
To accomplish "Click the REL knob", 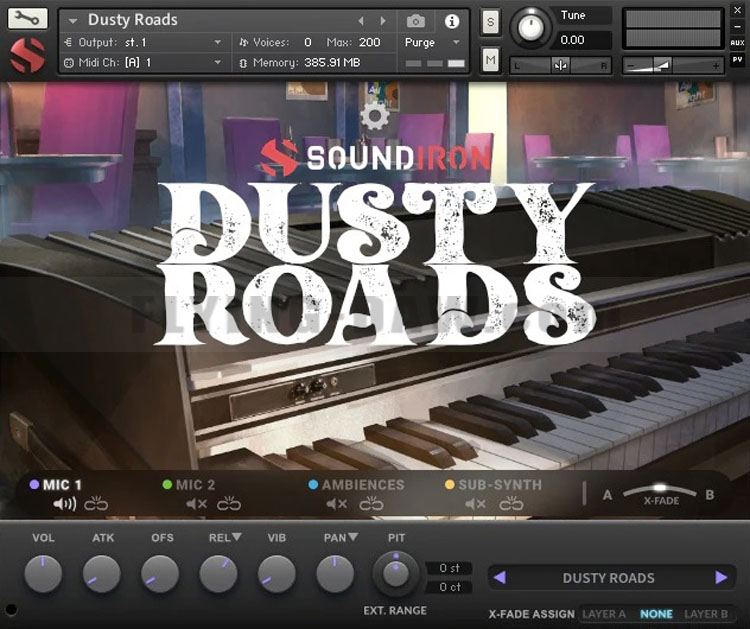I will pyautogui.click(x=218, y=574).
